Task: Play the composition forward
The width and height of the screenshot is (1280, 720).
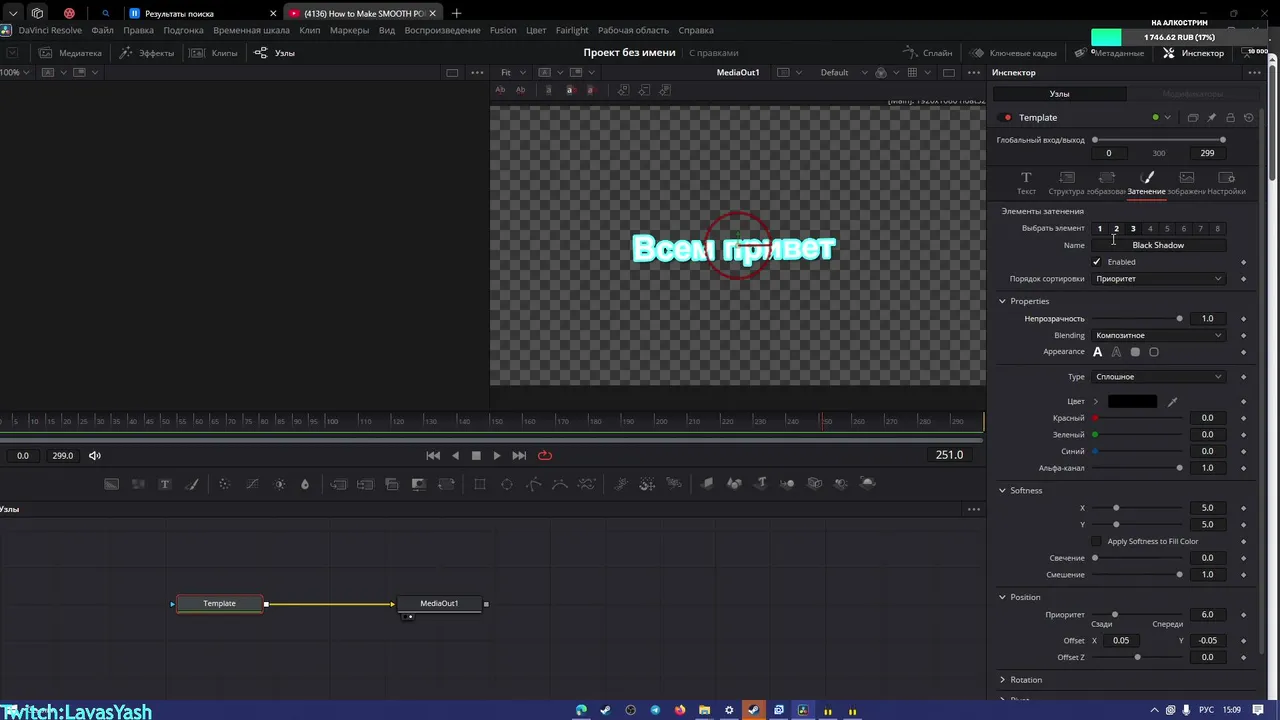Action: [x=497, y=456]
